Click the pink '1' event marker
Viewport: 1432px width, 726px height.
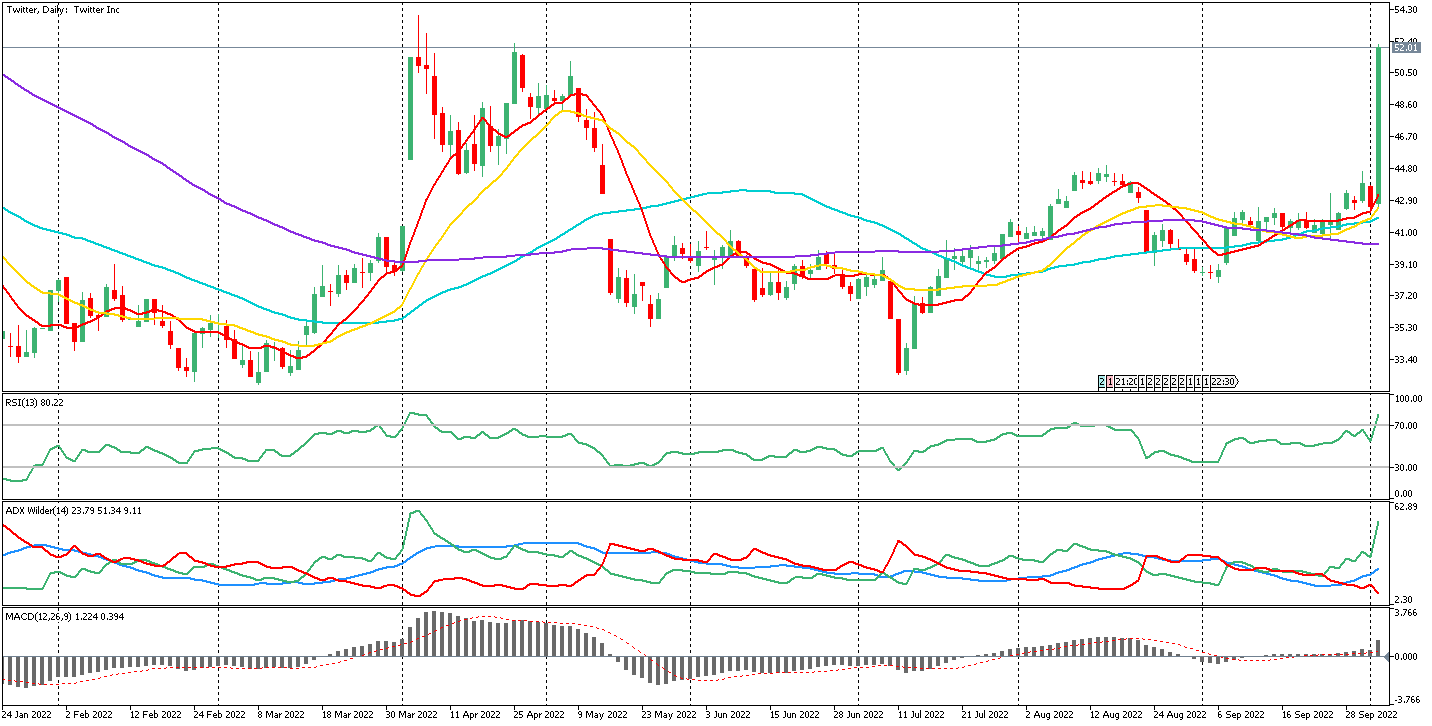coord(1110,382)
